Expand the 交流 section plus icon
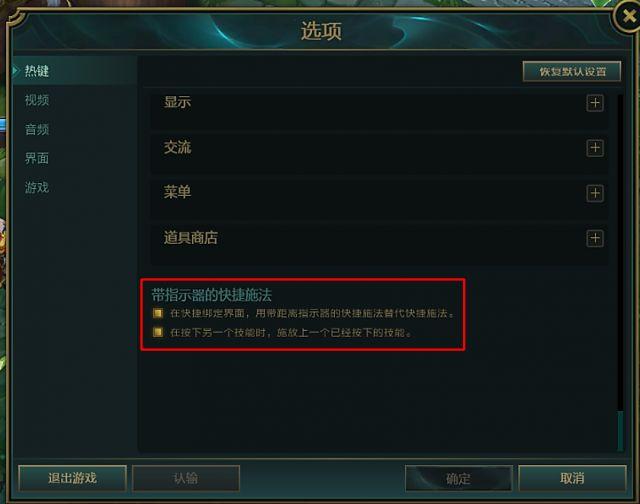The image size is (640, 504). click(595, 148)
